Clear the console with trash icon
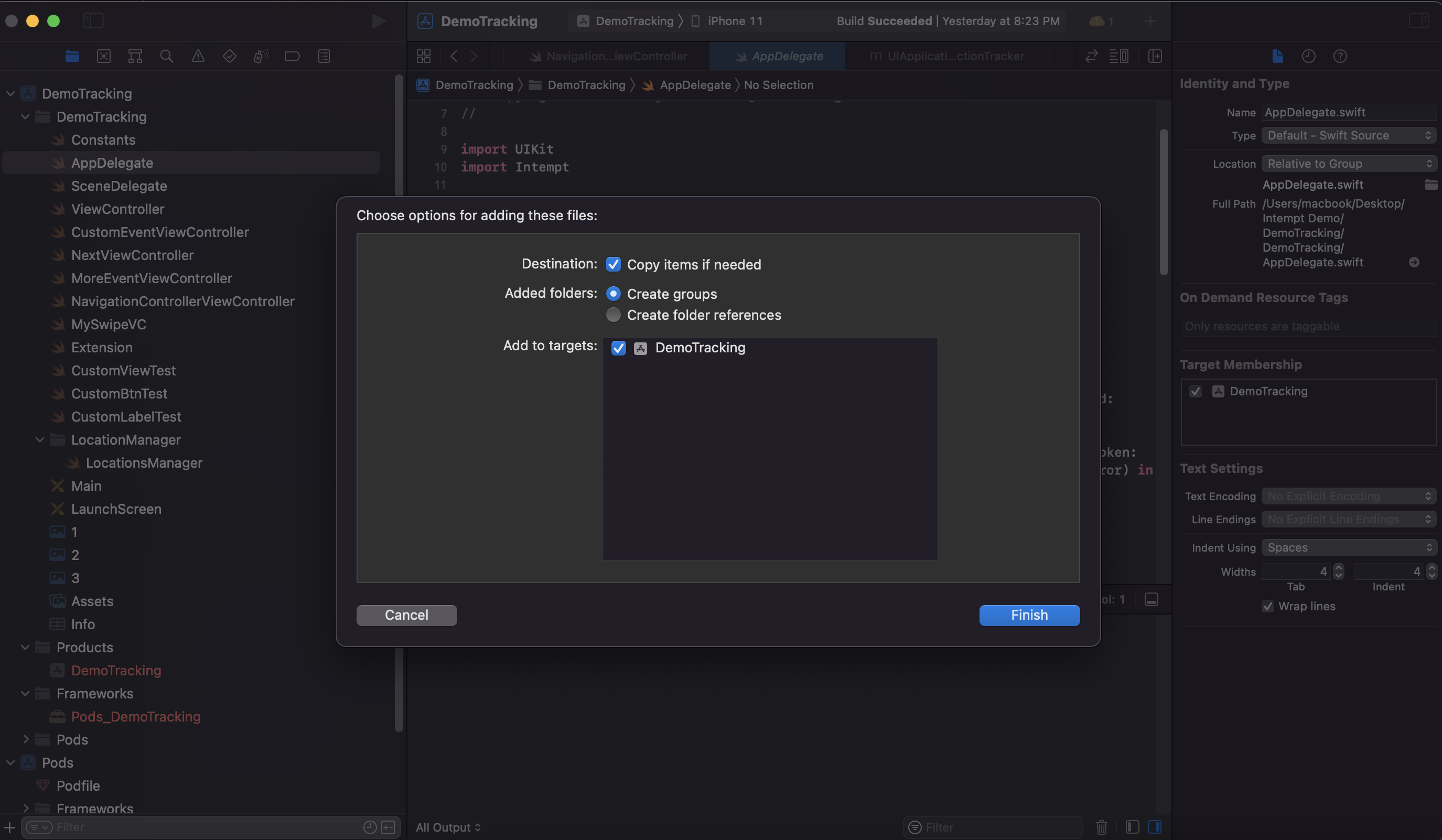The height and width of the screenshot is (840, 1442). (x=1102, y=827)
